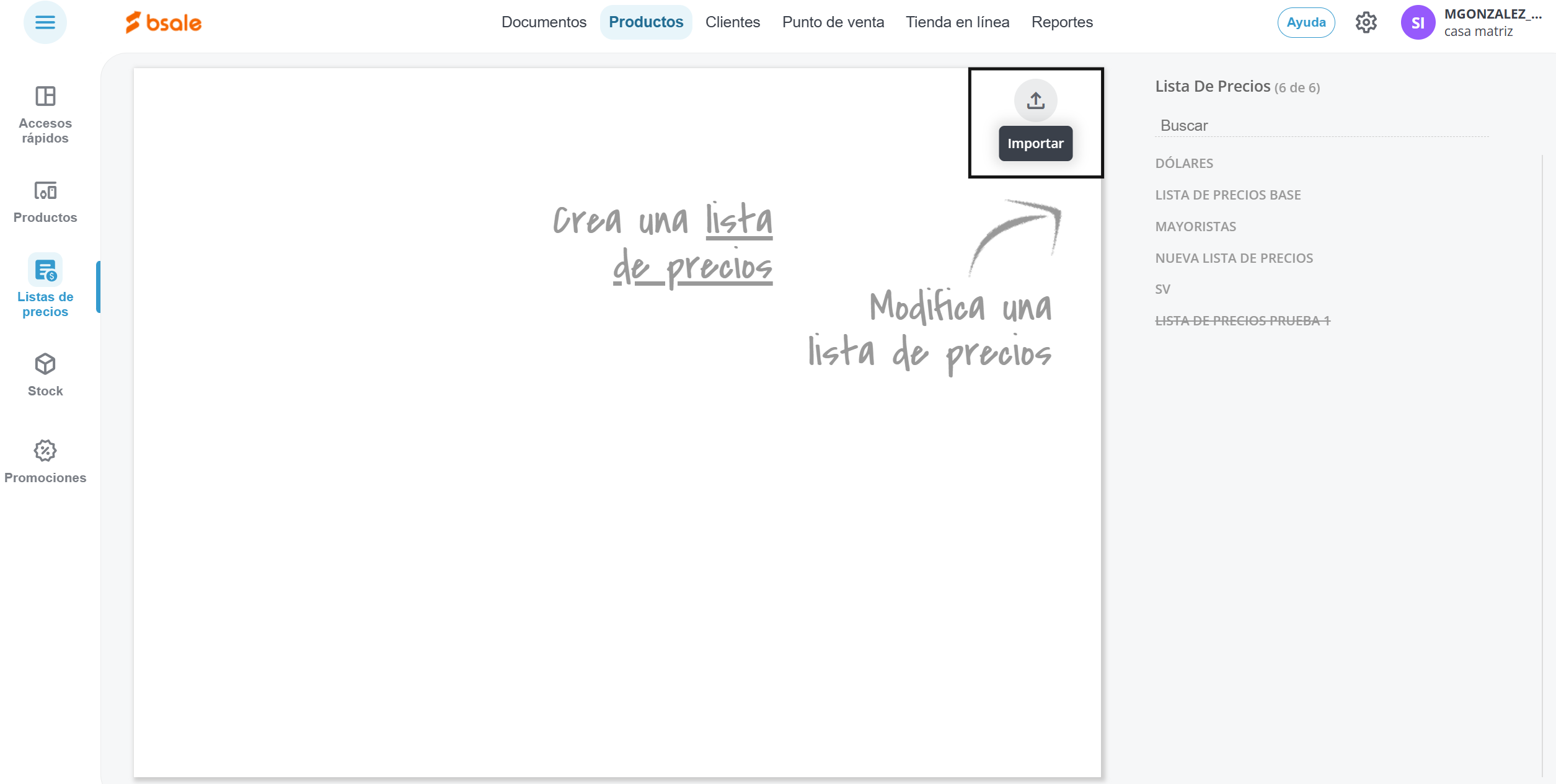Go to the Punto de venta menu
Image resolution: width=1556 pixels, height=784 pixels.
pos(833,22)
